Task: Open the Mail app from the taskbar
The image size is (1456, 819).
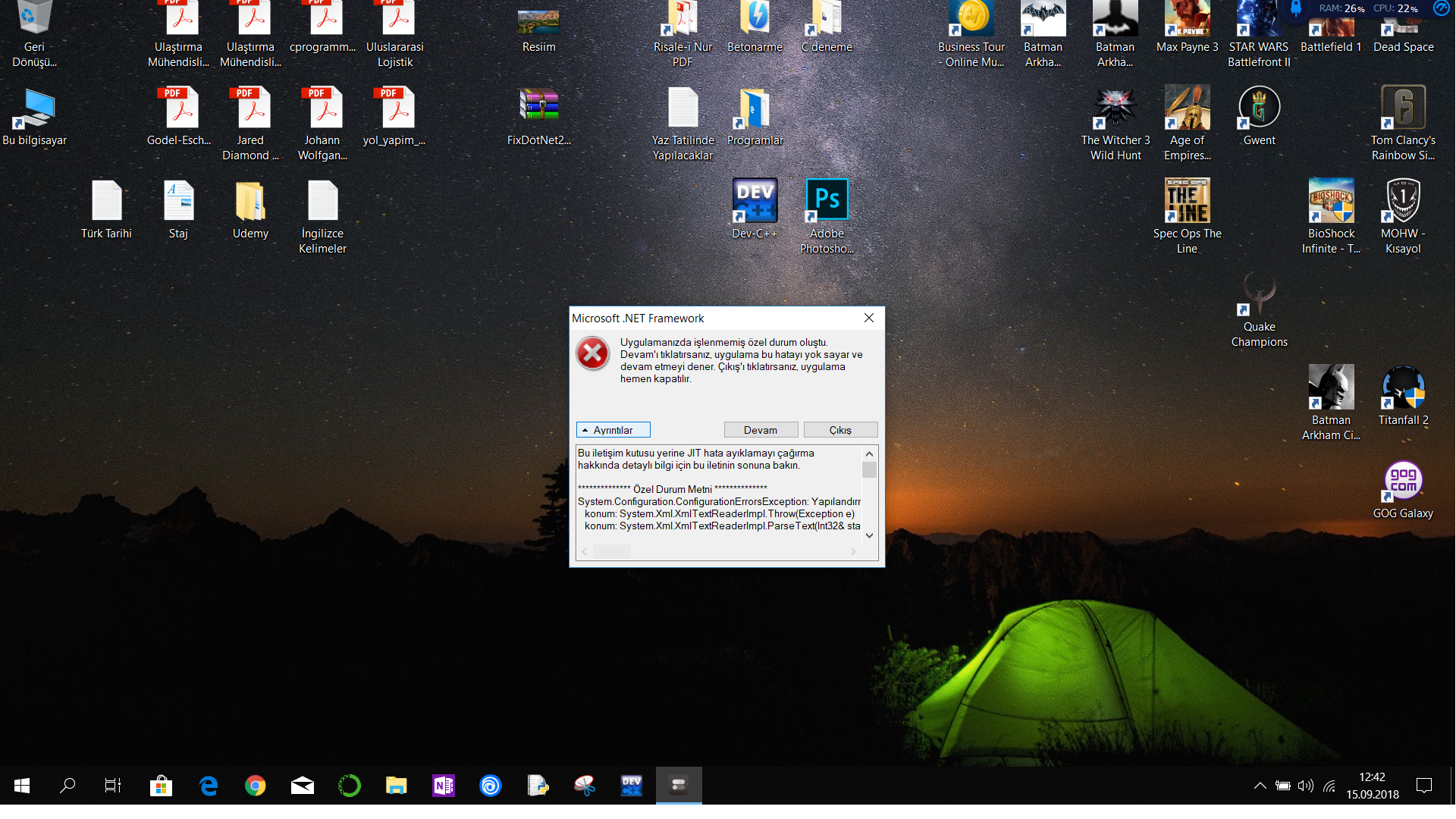Action: coord(303,786)
